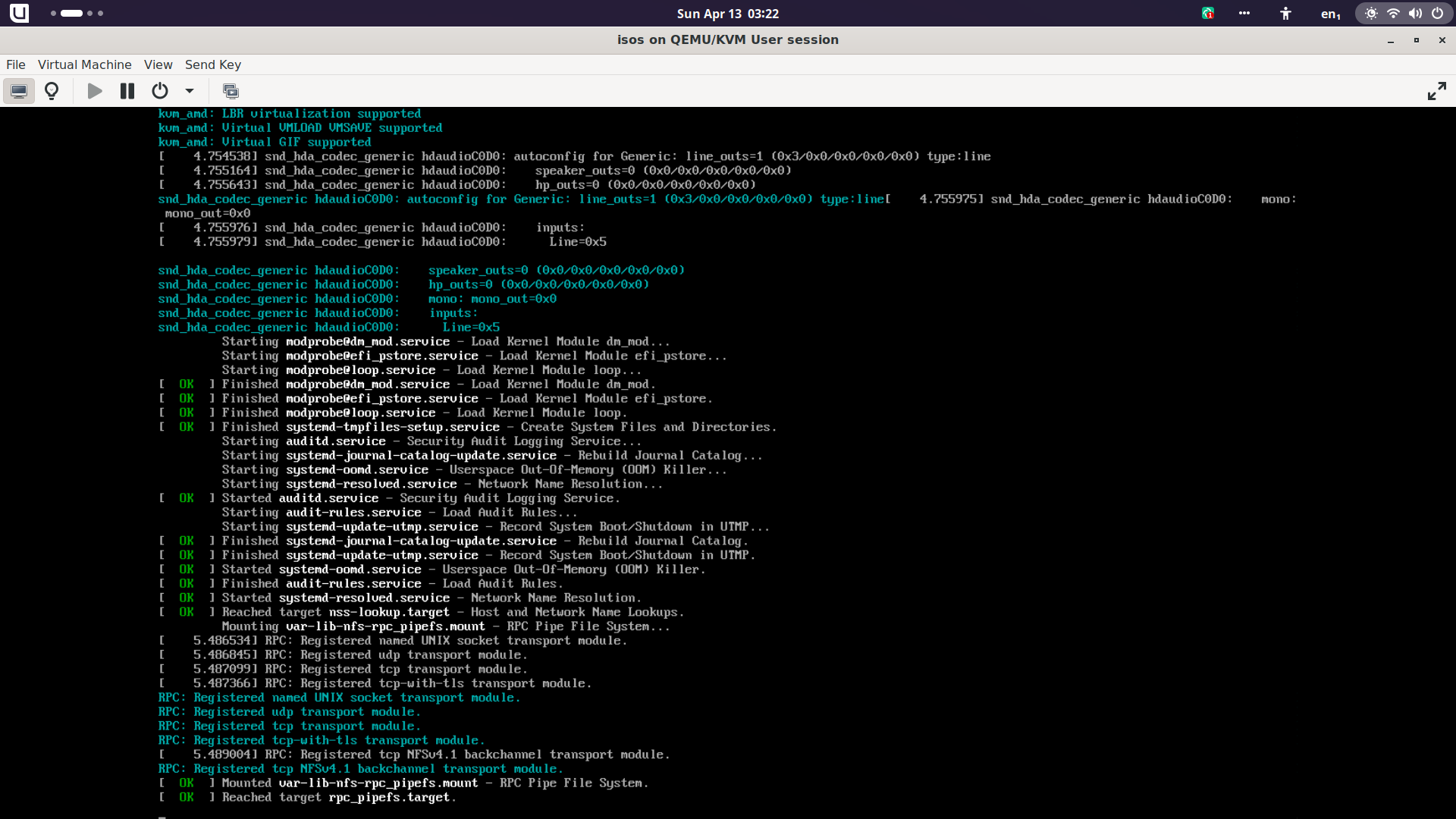1456x819 pixels.
Task: Pause the virtual machine
Action: [127, 91]
